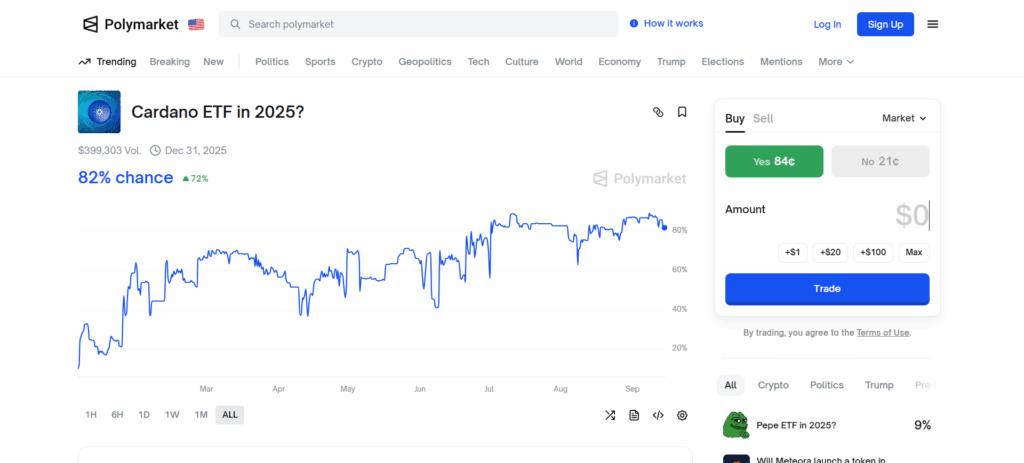Select the Politics related markets tab

click(827, 385)
